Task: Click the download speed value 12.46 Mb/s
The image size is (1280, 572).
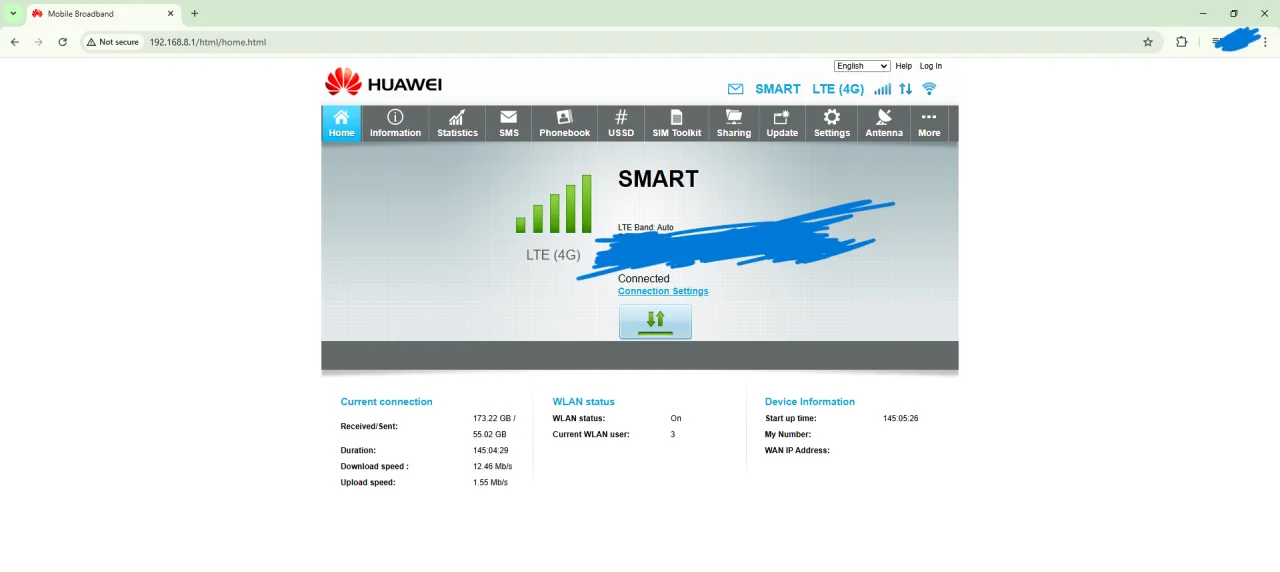Action: click(492, 466)
